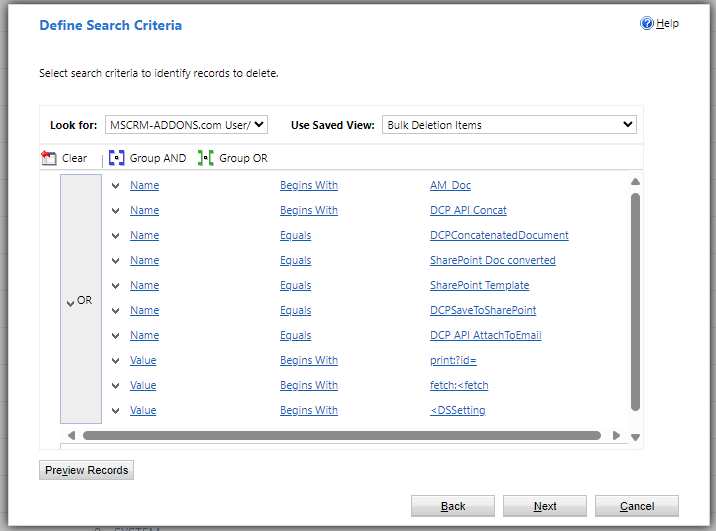Open row menu chevron for DCP_API_Concat
This screenshot has width=716, height=531.
pyautogui.click(x=116, y=211)
